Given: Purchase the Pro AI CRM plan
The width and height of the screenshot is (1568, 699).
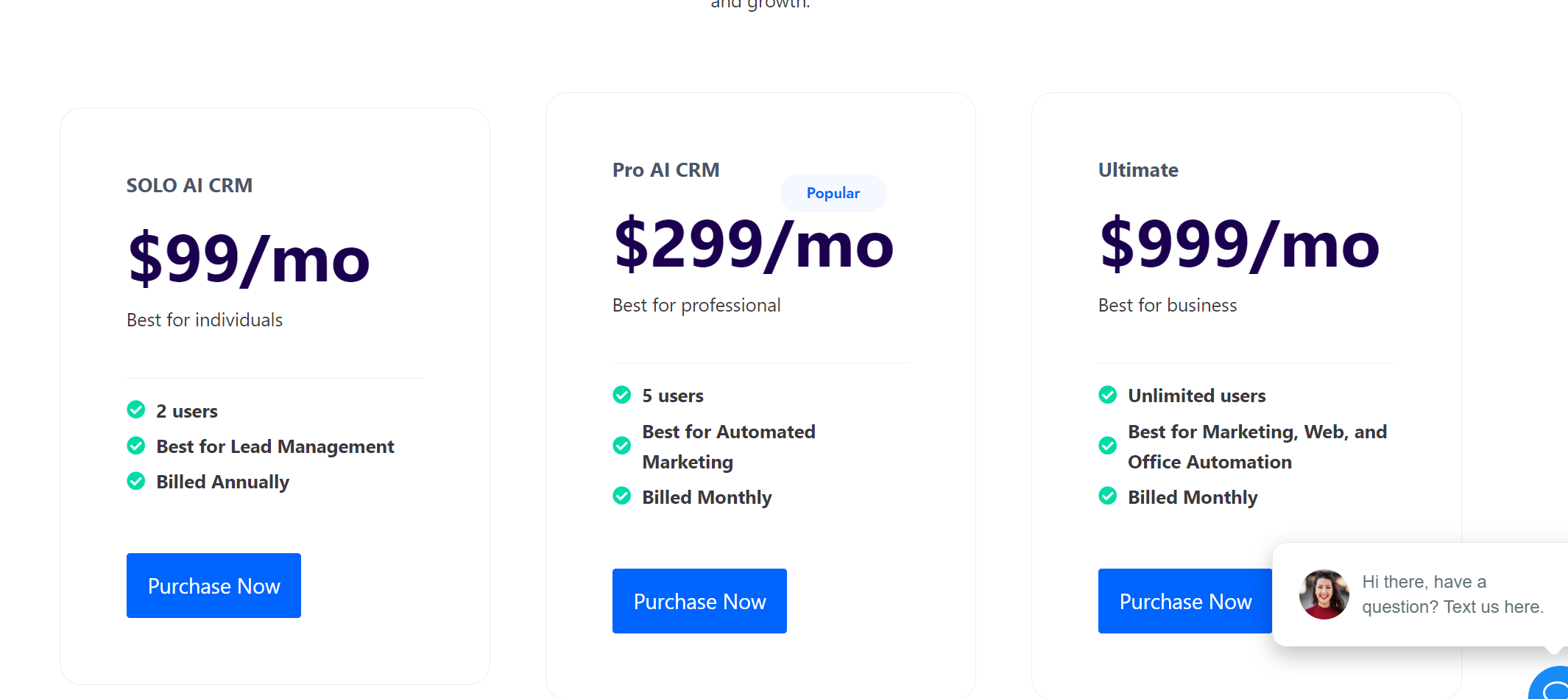Looking at the screenshot, I should (x=699, y=601).
